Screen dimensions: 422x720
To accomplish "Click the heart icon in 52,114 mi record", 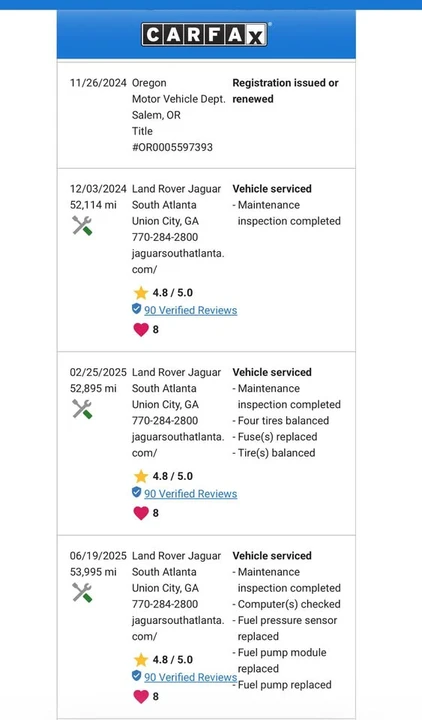I will (x=141, y=329).
